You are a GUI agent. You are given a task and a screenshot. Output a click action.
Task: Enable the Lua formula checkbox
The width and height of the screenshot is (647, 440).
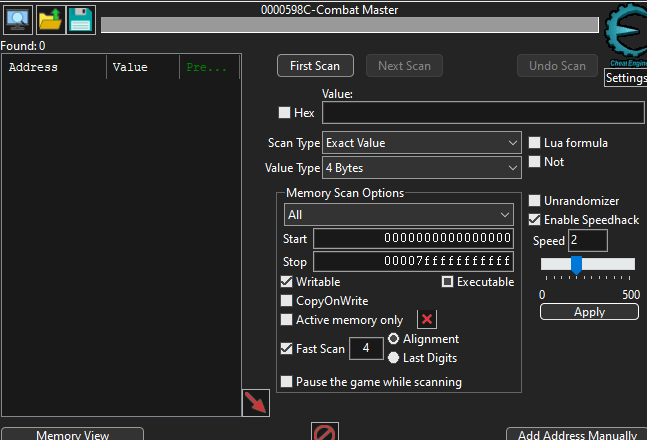tap(534, 142)
